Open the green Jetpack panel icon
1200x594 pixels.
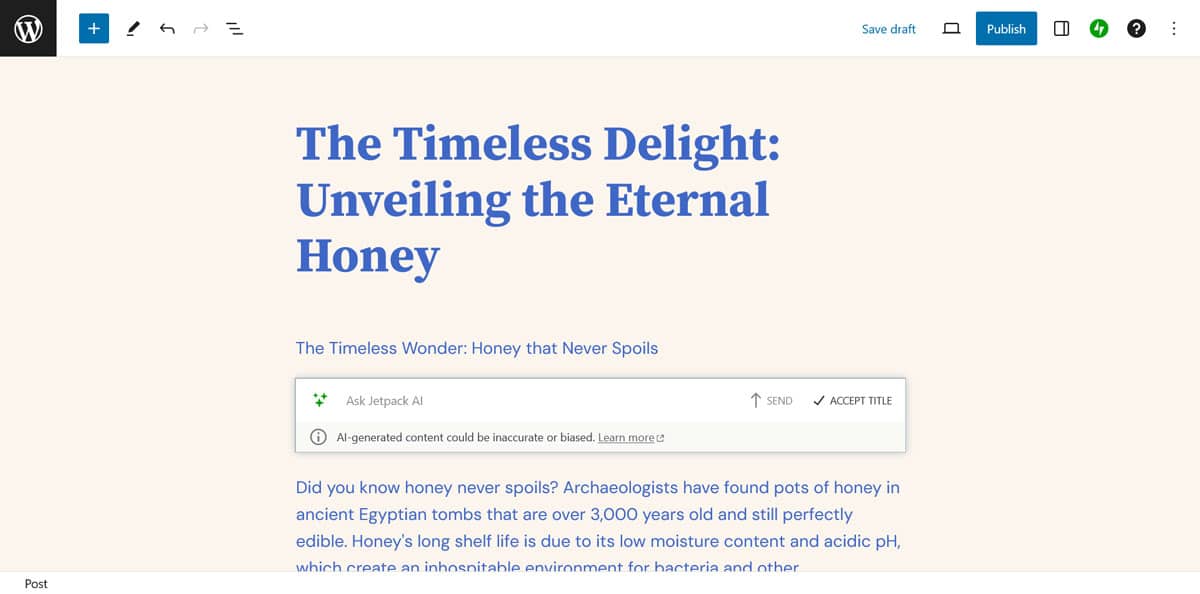click(1099, 29)
